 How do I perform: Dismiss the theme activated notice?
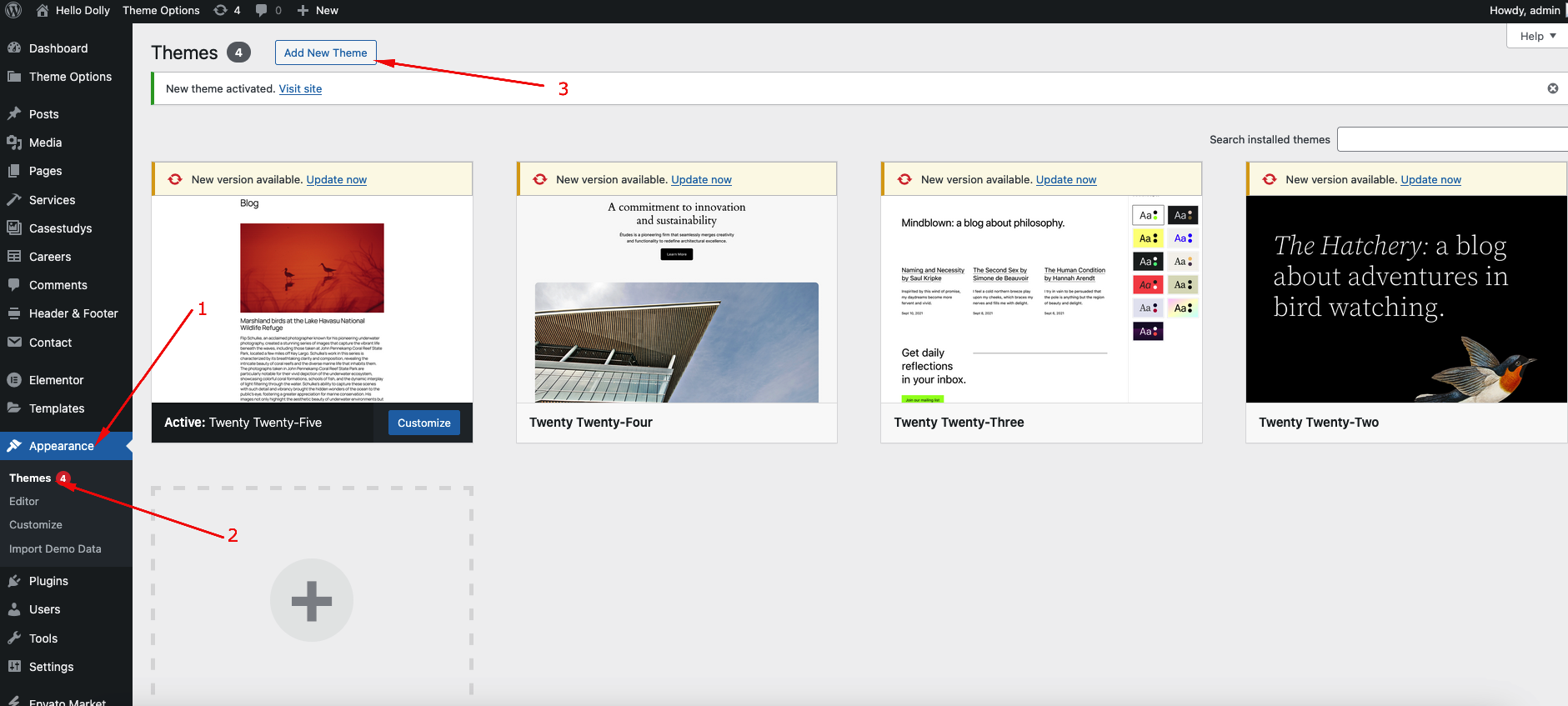1552,88
